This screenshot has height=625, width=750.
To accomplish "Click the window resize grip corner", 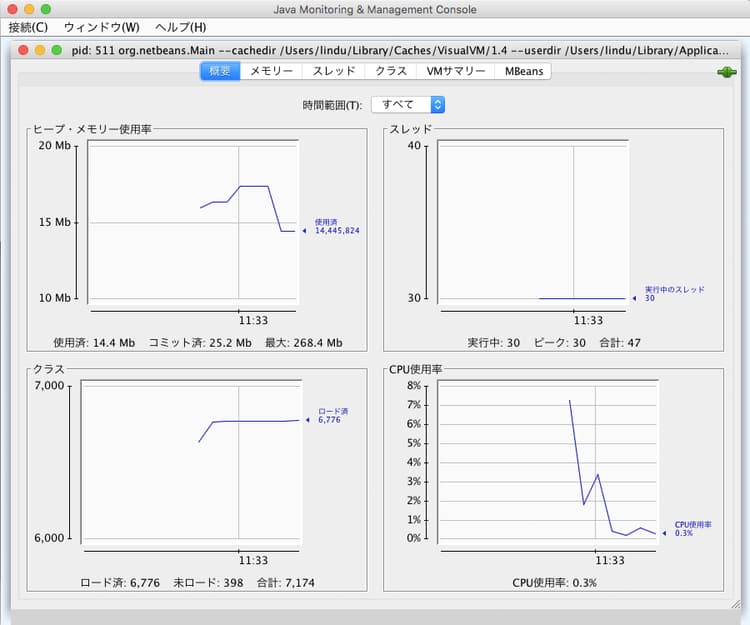I will (x=736, y=604).
